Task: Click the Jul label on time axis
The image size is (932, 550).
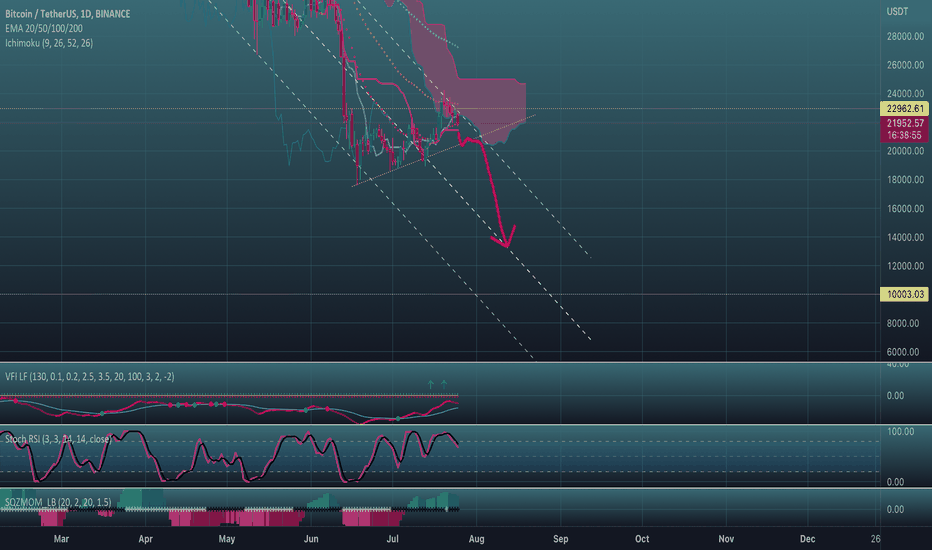Action: pos(392,539)
